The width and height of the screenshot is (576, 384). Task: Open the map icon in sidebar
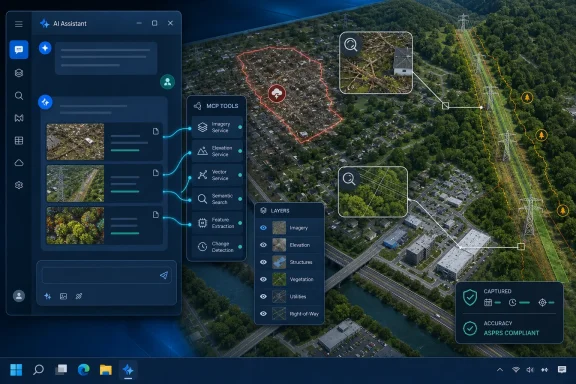click(19, 118)
